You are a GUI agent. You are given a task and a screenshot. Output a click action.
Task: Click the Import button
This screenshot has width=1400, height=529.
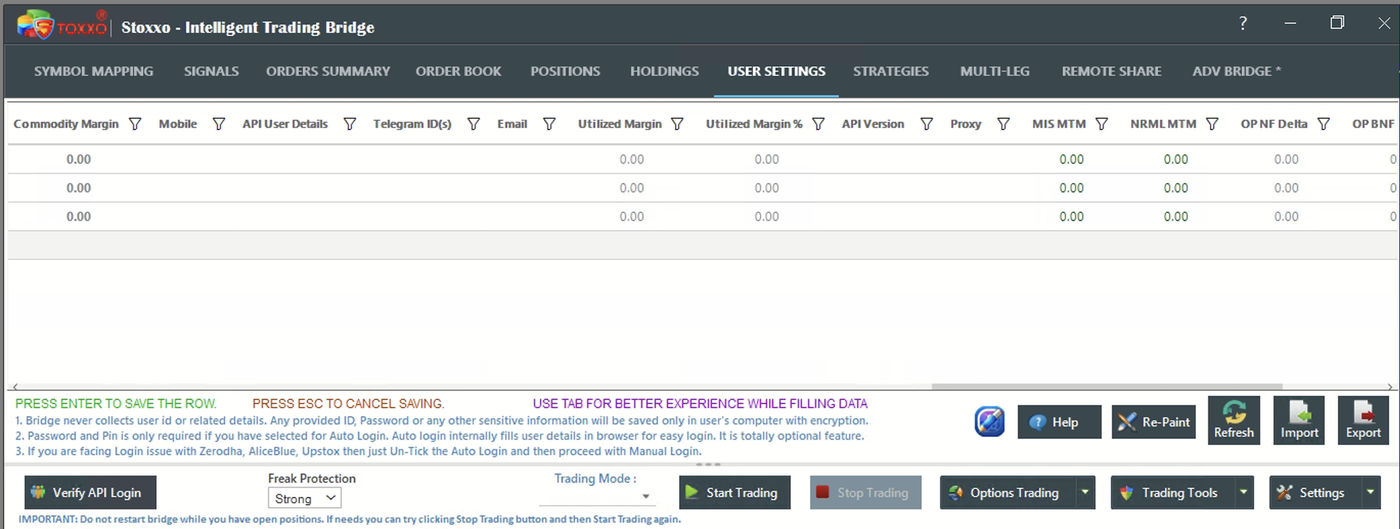(x=1299, y=420)
